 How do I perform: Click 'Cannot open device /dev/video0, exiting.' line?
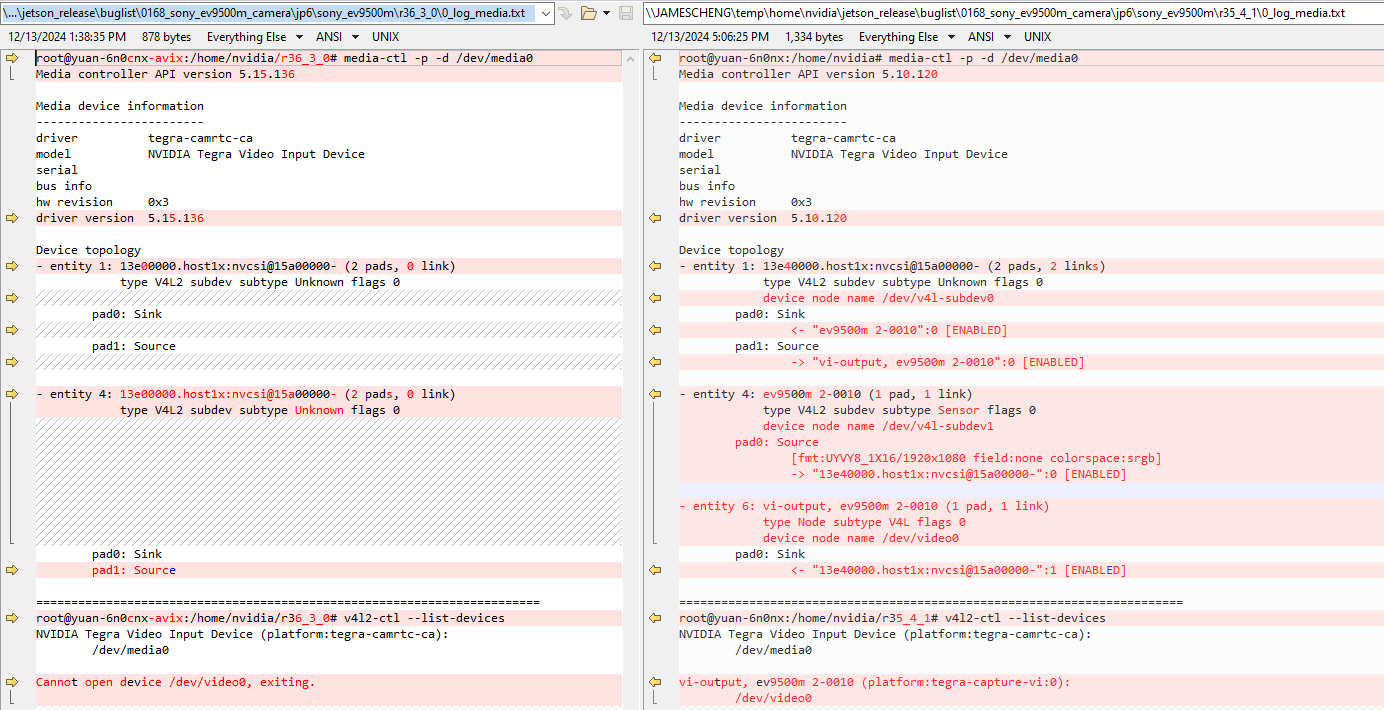pos(175,682)
